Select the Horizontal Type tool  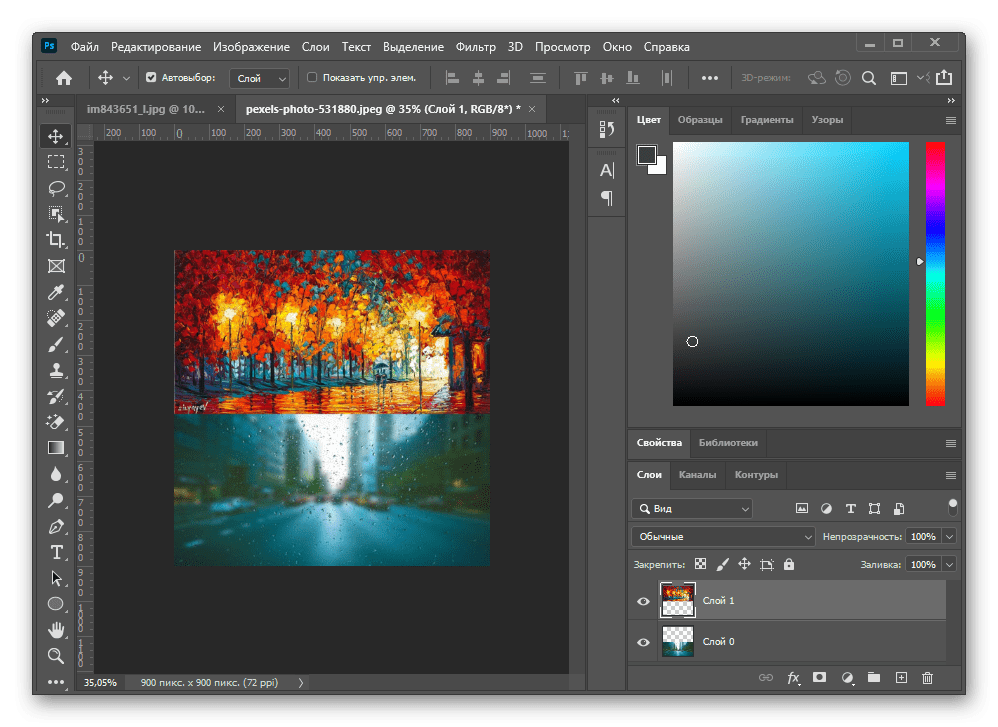[x=56, y=552]
